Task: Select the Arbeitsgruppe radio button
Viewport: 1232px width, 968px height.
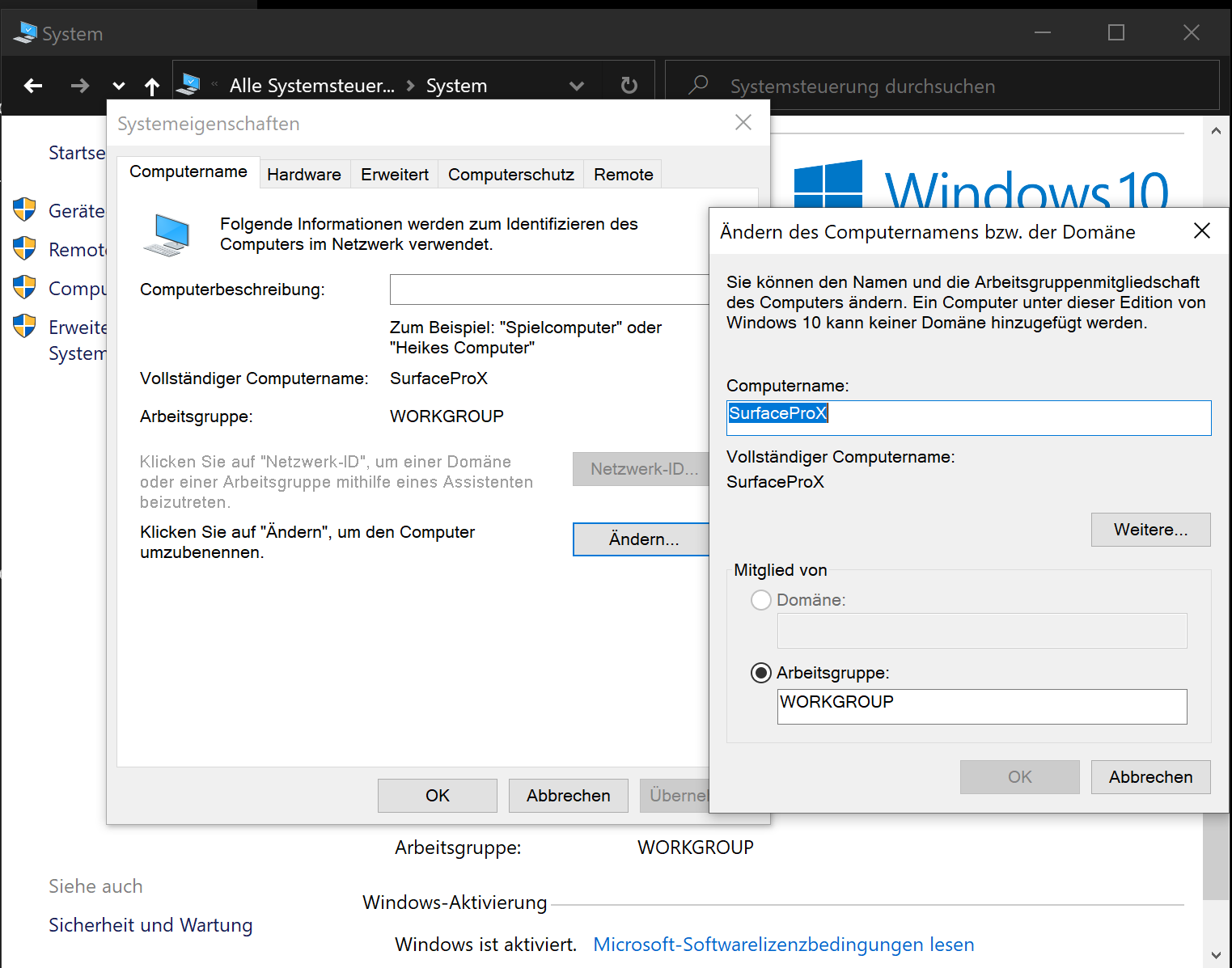Action: click(x=760, y=673)
